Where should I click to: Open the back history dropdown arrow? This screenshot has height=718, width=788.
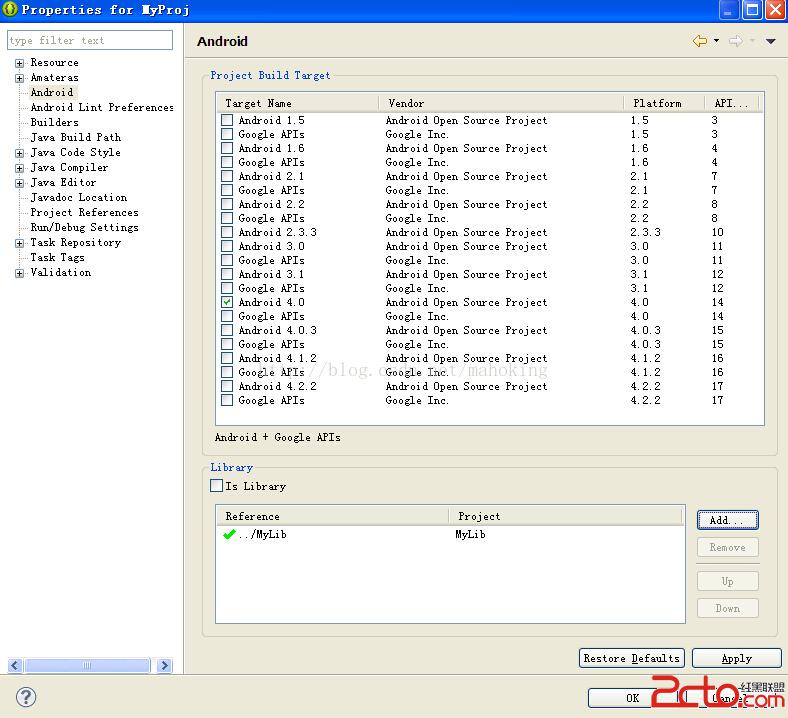[x=717, y=41]
